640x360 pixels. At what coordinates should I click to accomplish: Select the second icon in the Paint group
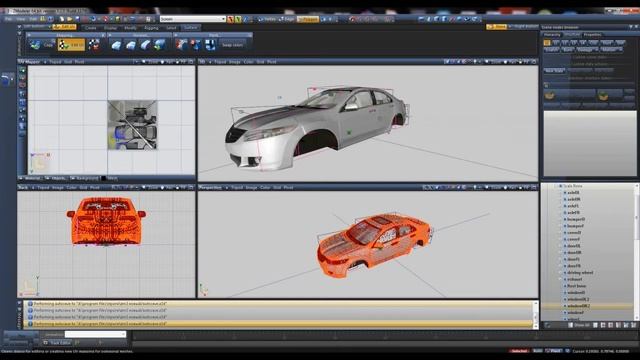tap(196, 44)
